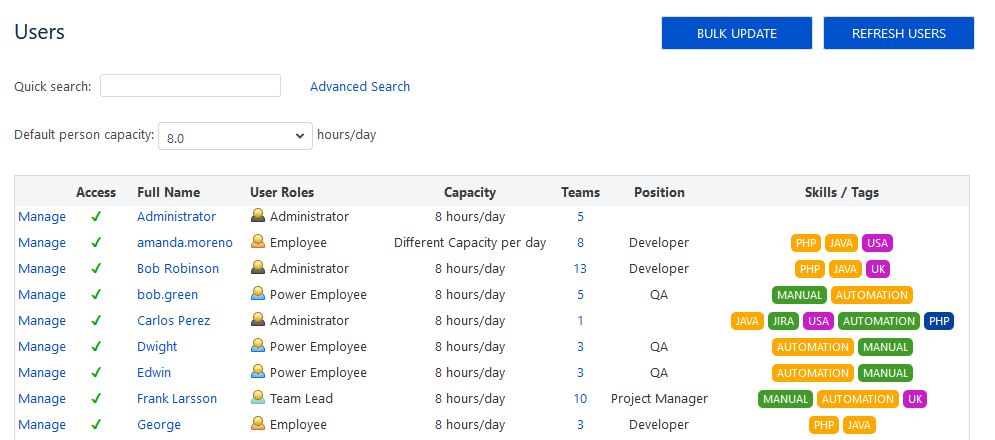Click the green JIRA tag in Carlos Perez row

pyautogui.click(x=784, y=321)
